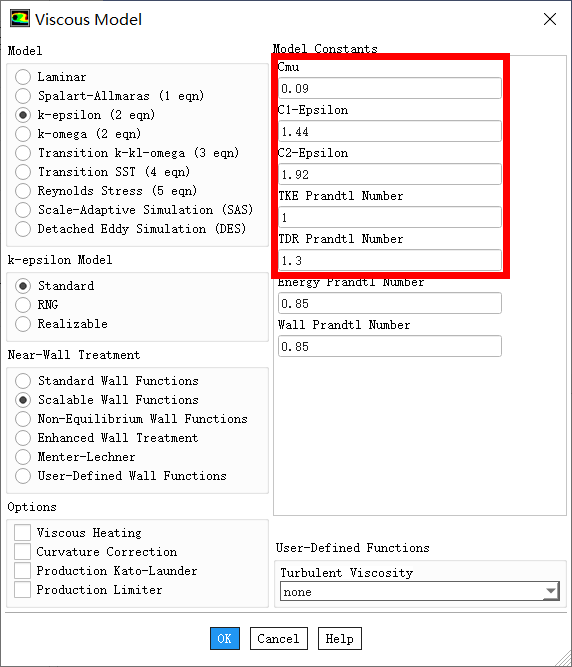The image size is (572, 667).
Task: Pick Transition SST (4 eqn) model
Action: [x=23, y=172]
